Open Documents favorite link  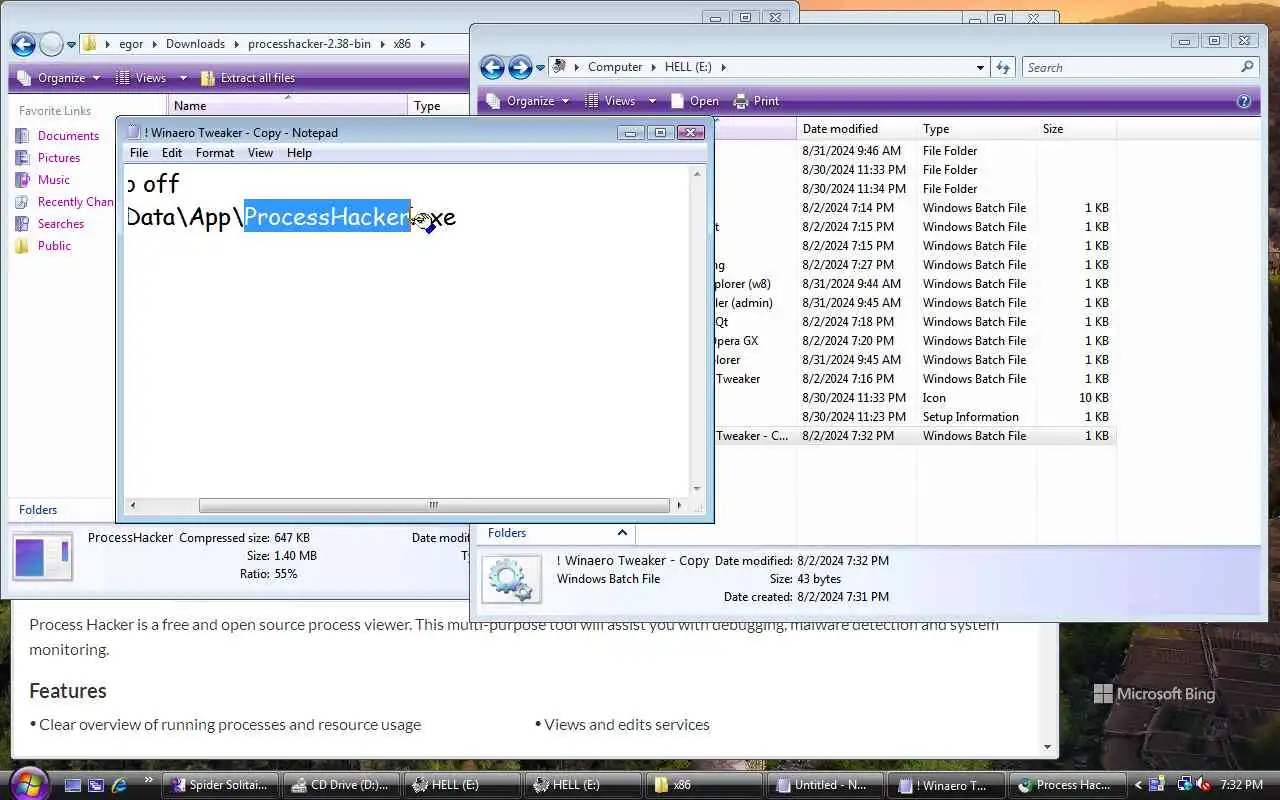(x=68, y=136)
